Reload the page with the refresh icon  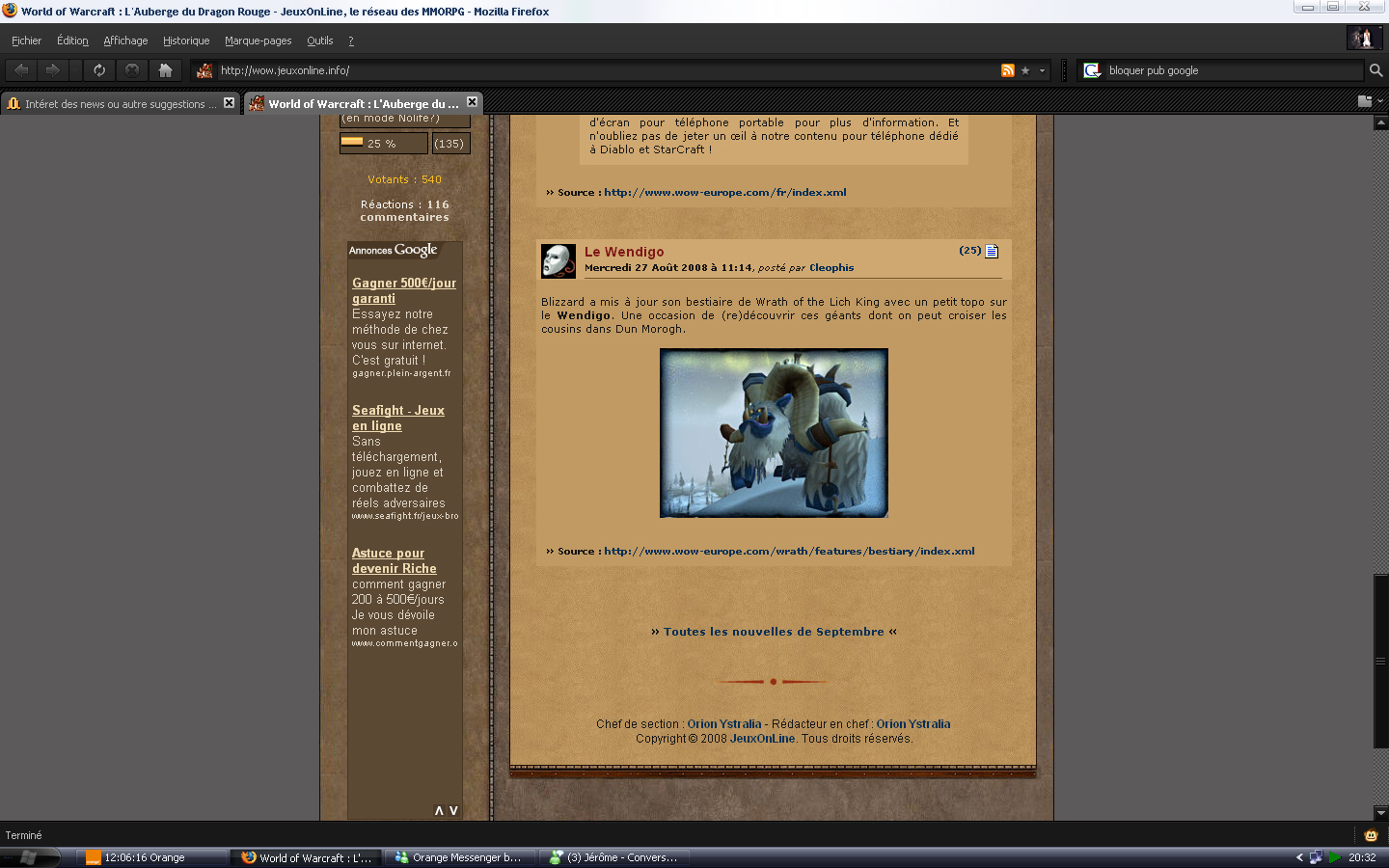pos(99,70)
